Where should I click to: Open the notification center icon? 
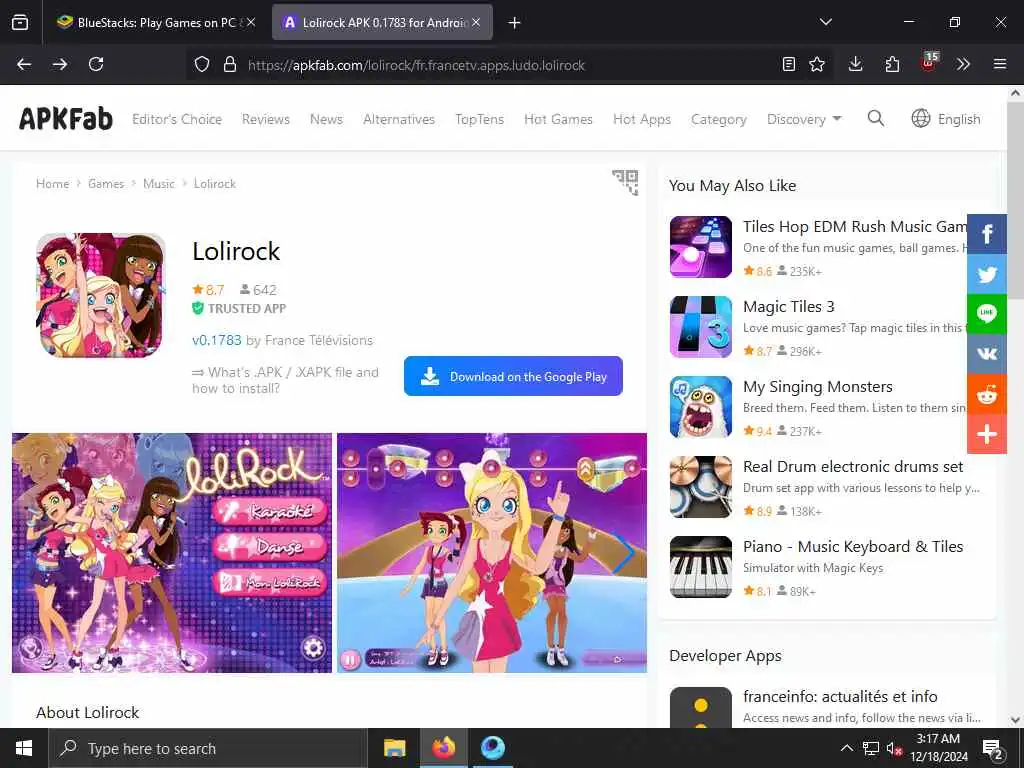[993, 748]
